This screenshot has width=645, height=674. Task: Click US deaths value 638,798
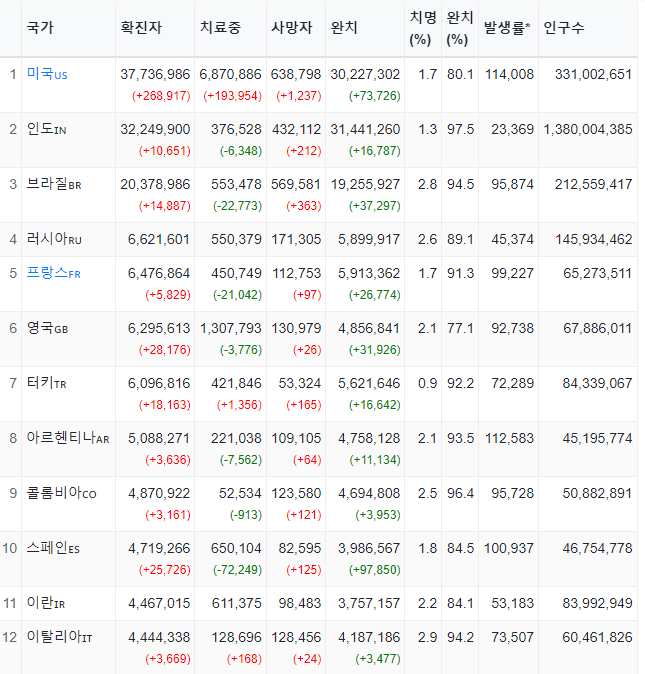pyautogui.click(x=296, y=74)
